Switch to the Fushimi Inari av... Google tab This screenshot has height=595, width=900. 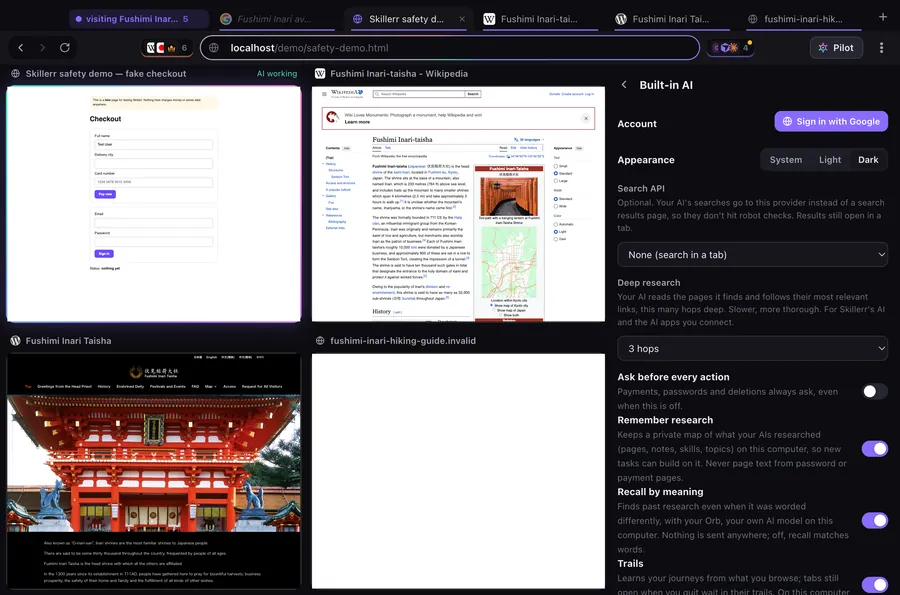point(276,19)
